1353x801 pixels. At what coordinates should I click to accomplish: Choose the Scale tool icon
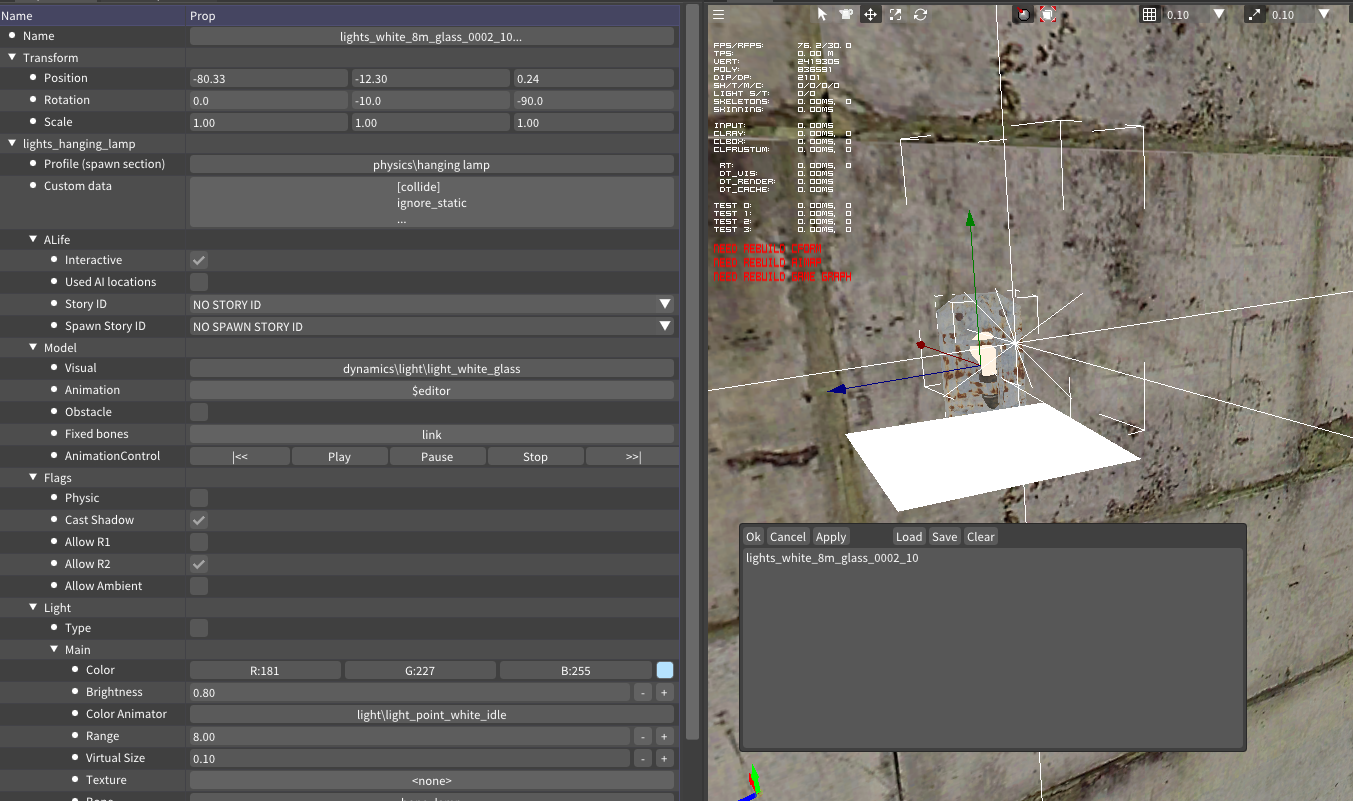(895, 14)
